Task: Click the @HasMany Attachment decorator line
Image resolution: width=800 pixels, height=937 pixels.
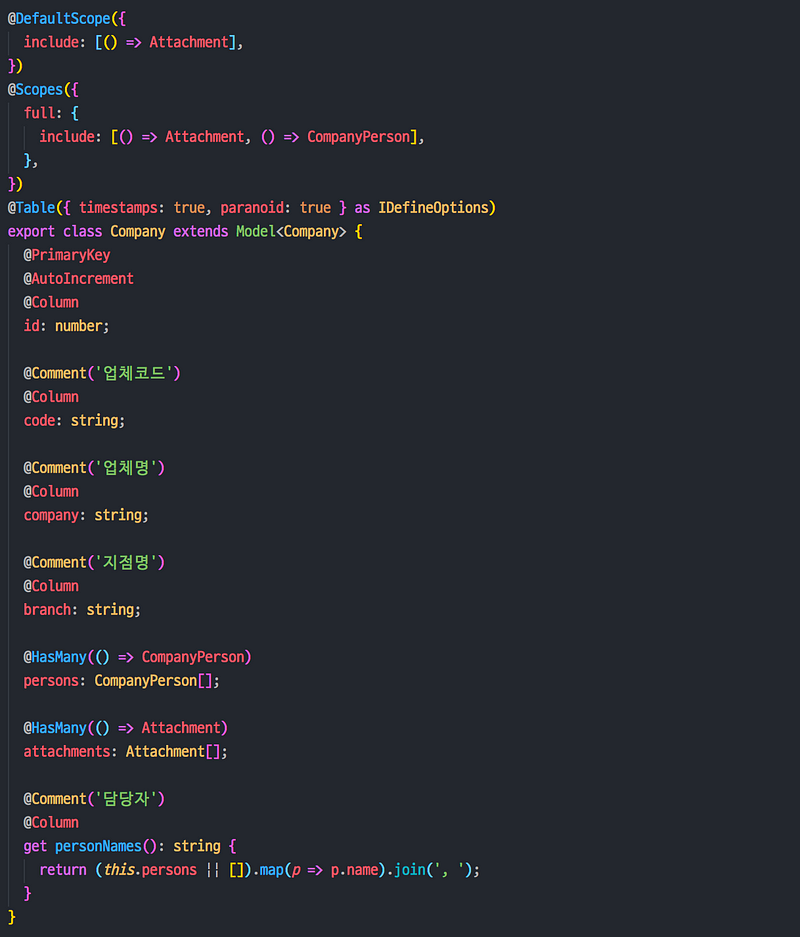Action: coord(125,728)
